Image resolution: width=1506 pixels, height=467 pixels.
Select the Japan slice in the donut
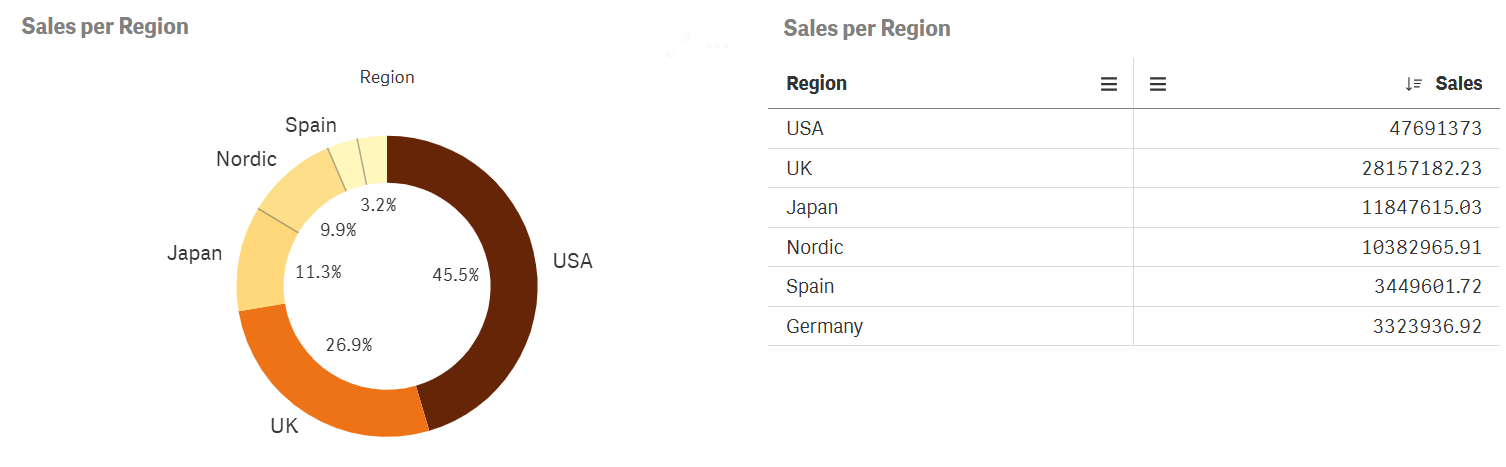click(x=259, y=265)
